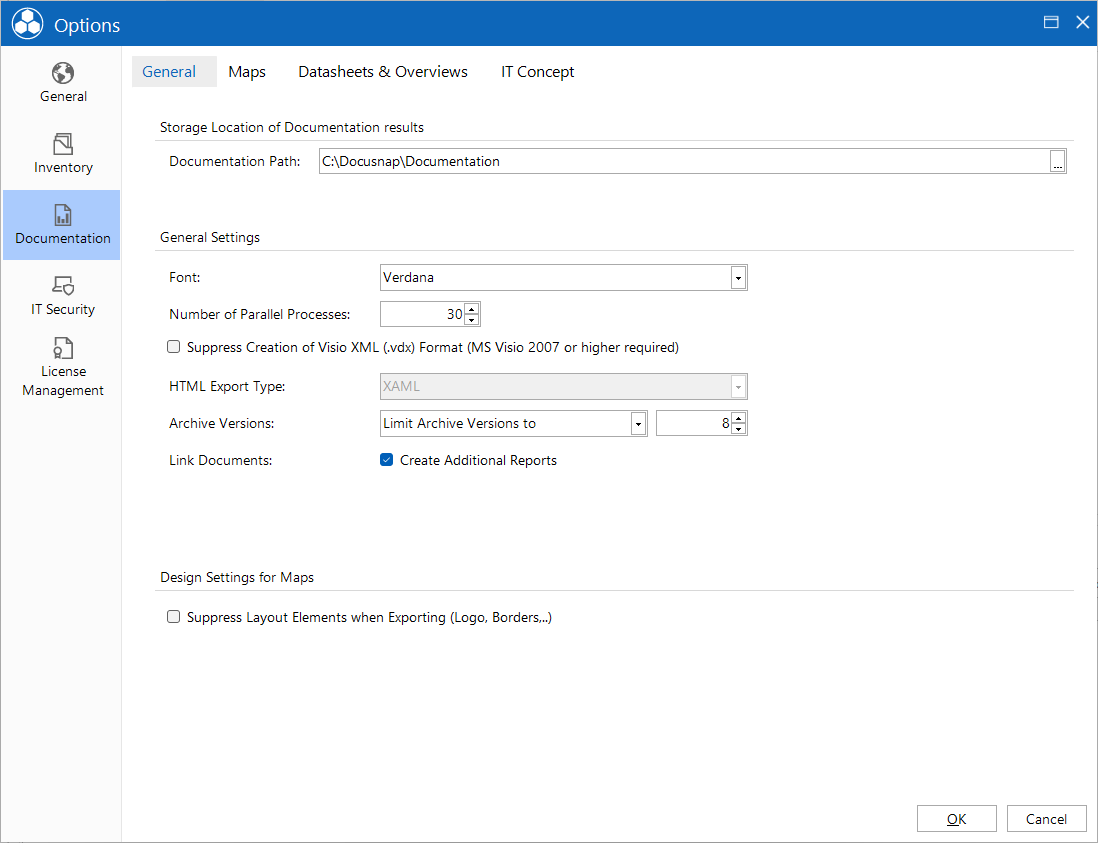
Task: Click the Cancel button
Action: tap(1046, 819)
